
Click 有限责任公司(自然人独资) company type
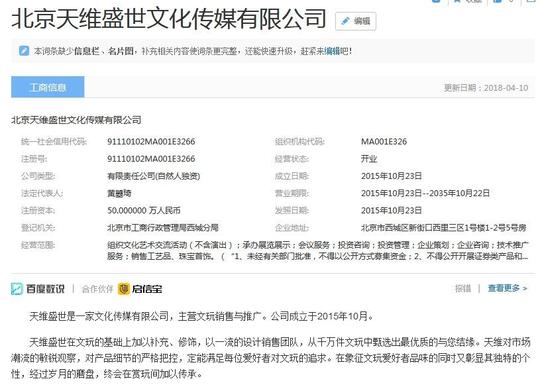[154, 176]
